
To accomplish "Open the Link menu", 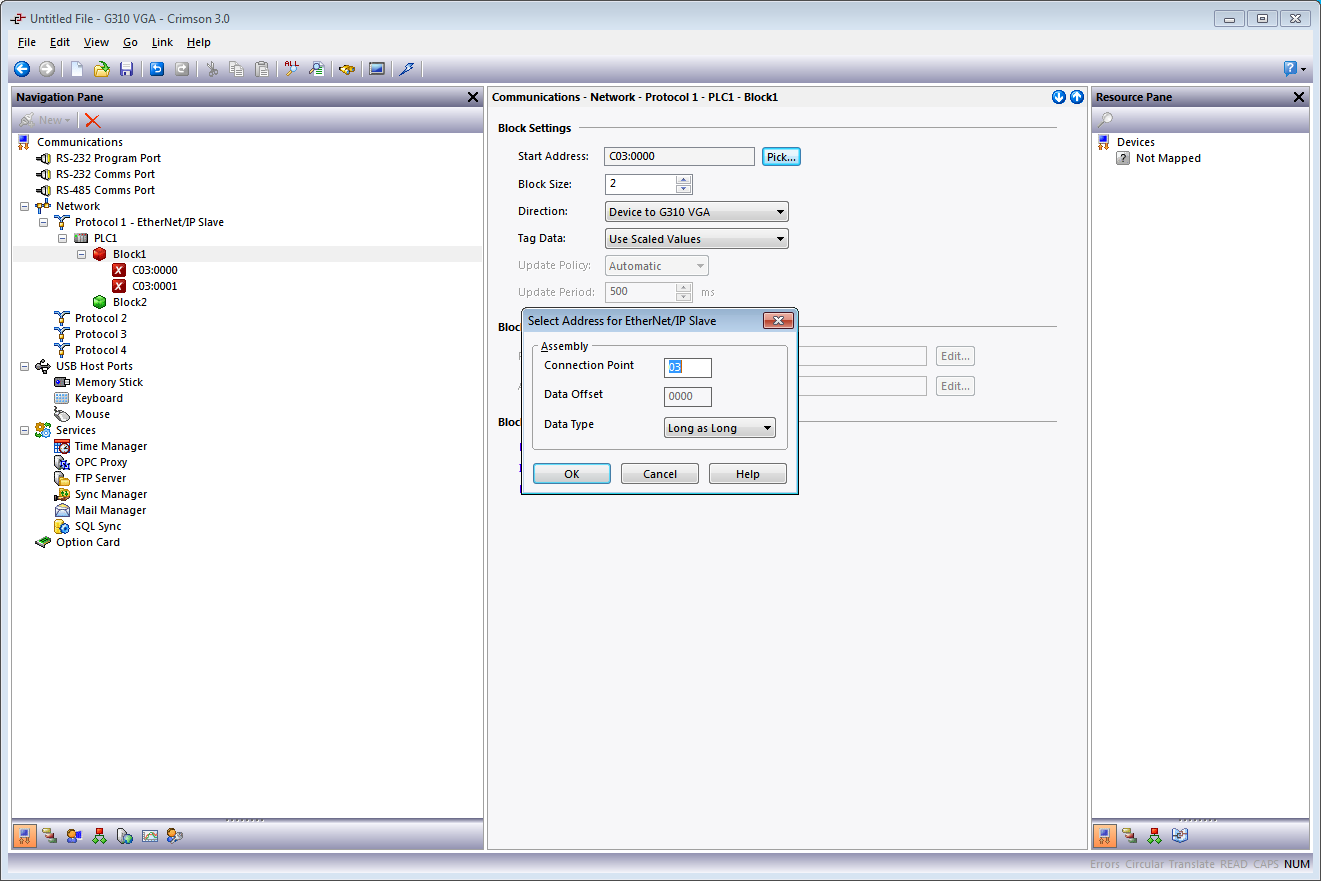I will point(162,42).
